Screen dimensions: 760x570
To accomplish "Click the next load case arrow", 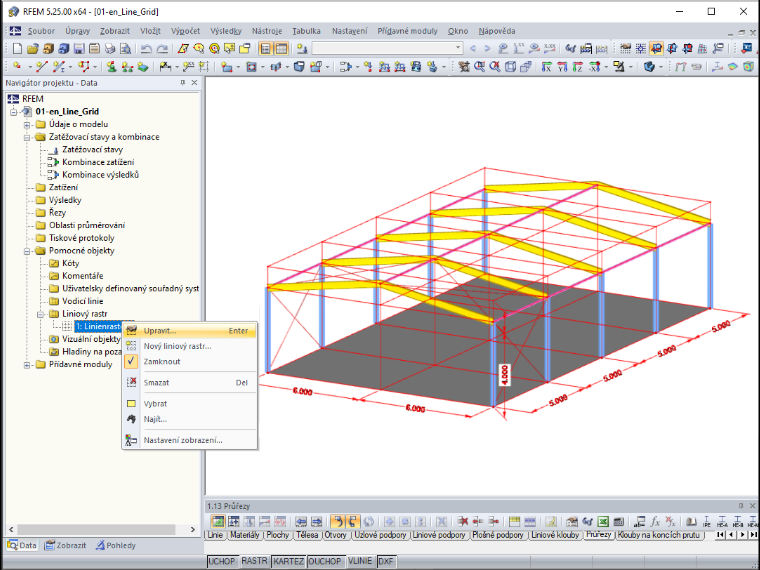I will click(488, 48).
